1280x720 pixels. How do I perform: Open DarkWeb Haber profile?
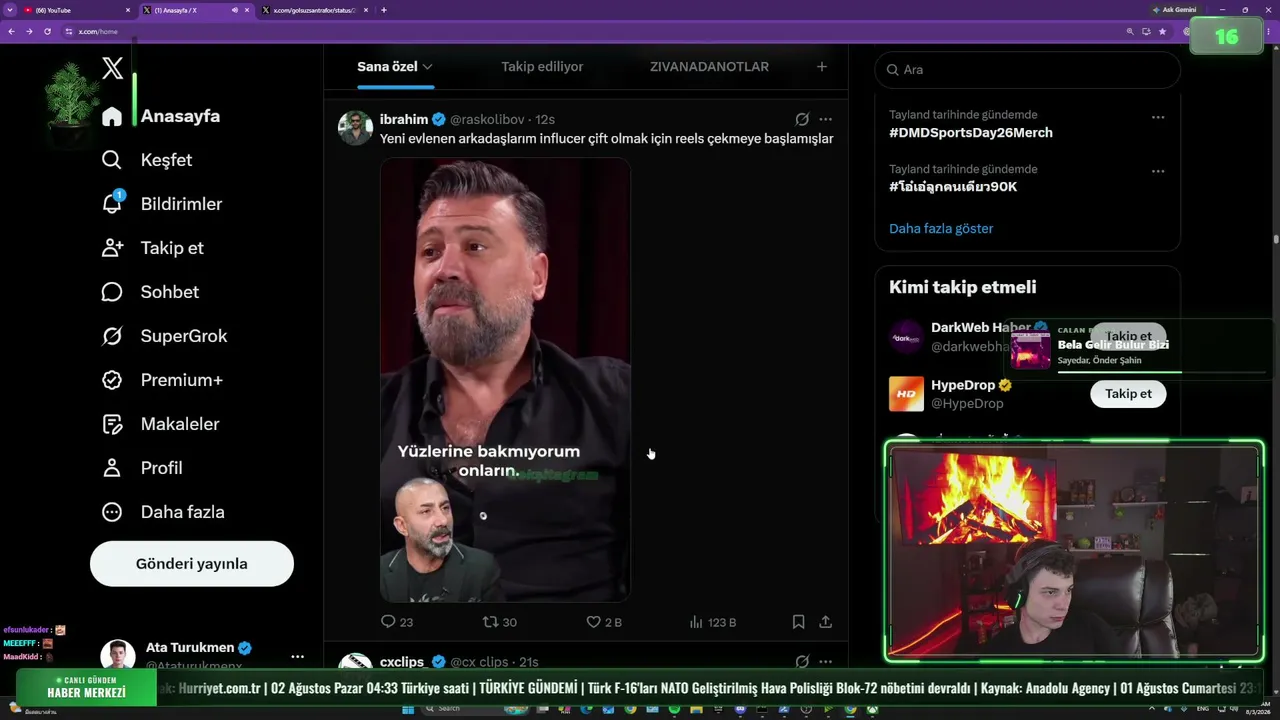[x=980, y=327]
